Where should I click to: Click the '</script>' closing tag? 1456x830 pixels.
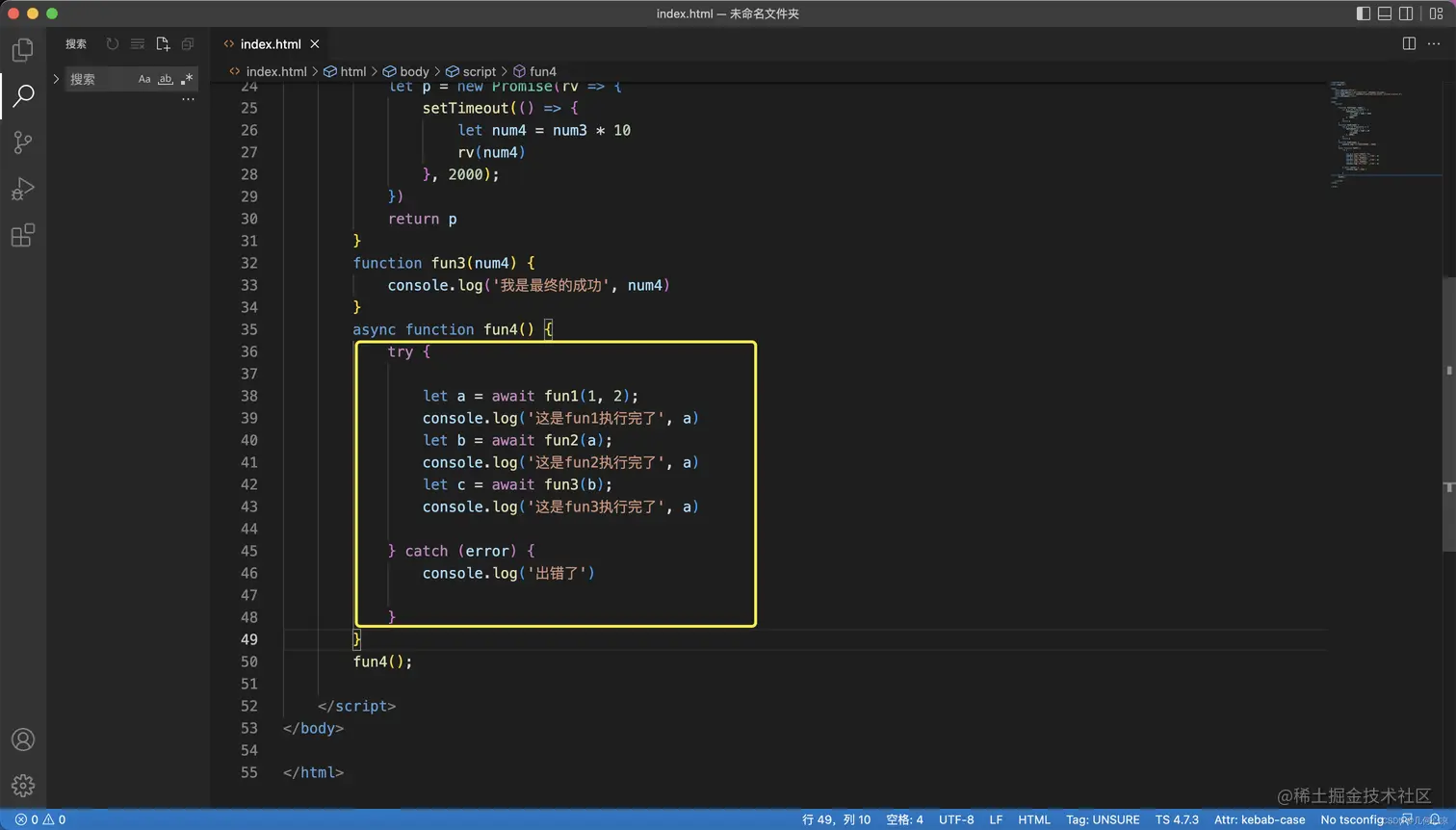pos(356,706)
